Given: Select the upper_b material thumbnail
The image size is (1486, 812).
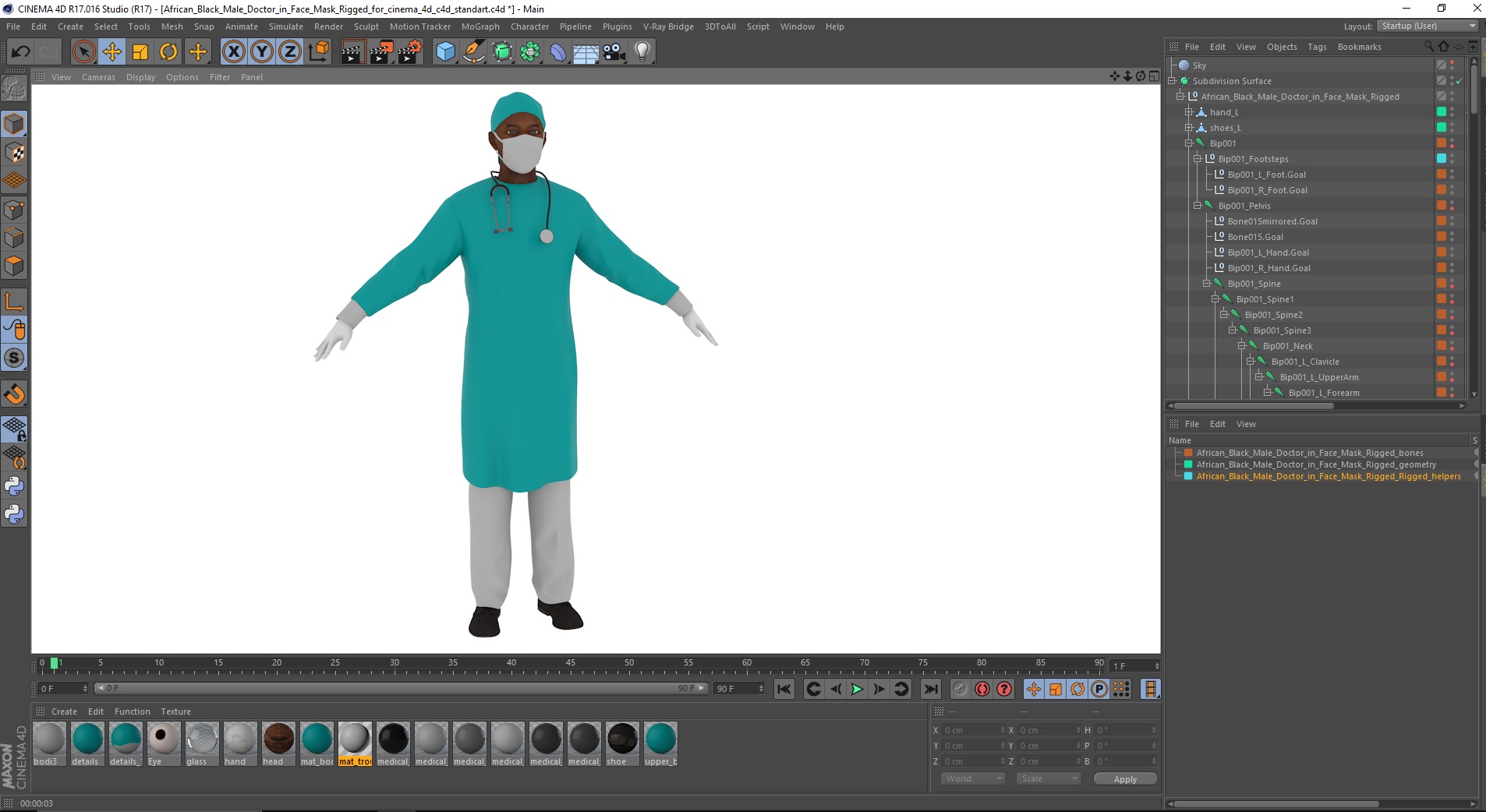Looking at the screenshot, I should pyautogui.click(x=660, y=743).
